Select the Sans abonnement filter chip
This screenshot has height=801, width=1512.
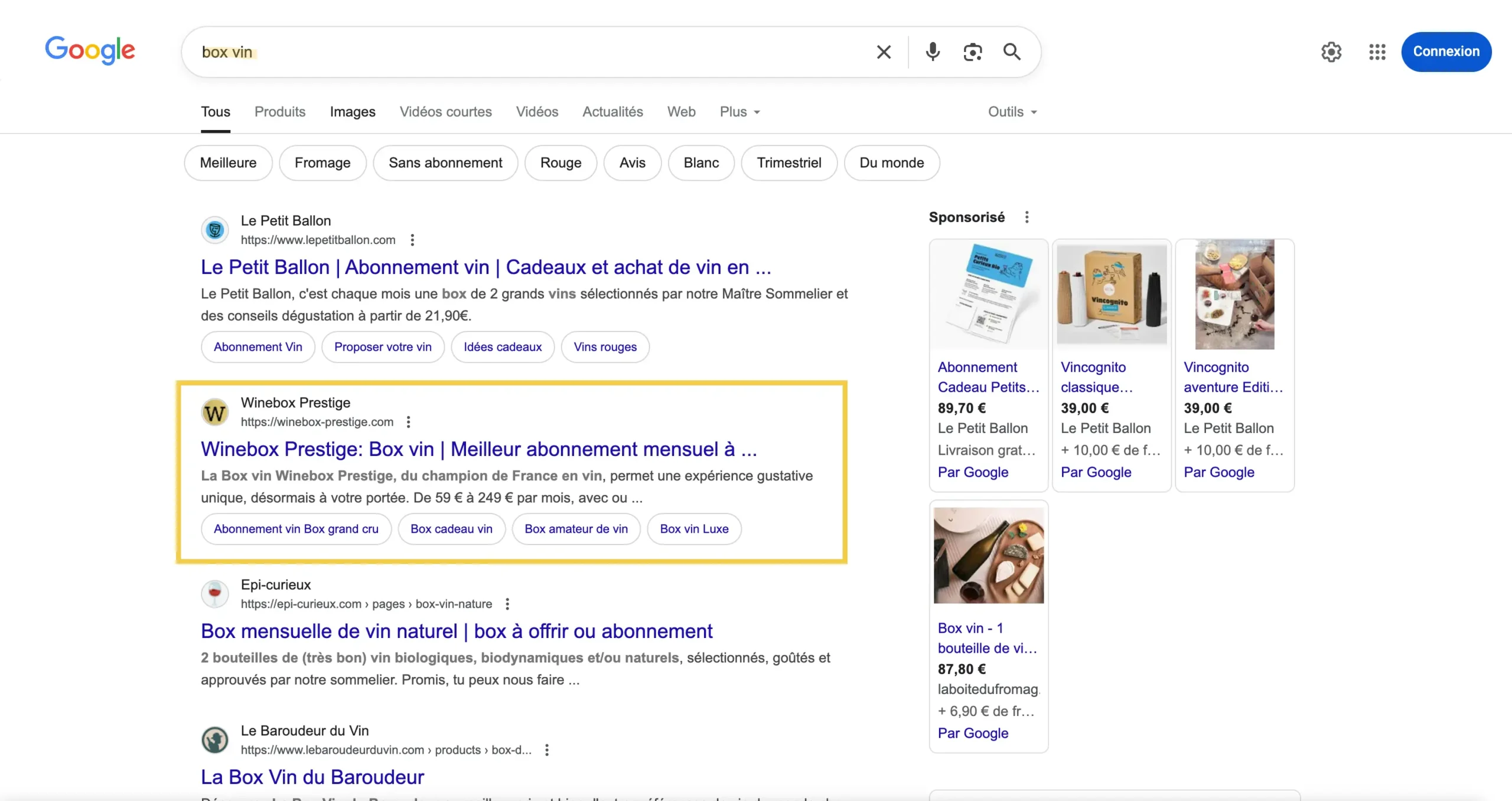pos(445,162)
